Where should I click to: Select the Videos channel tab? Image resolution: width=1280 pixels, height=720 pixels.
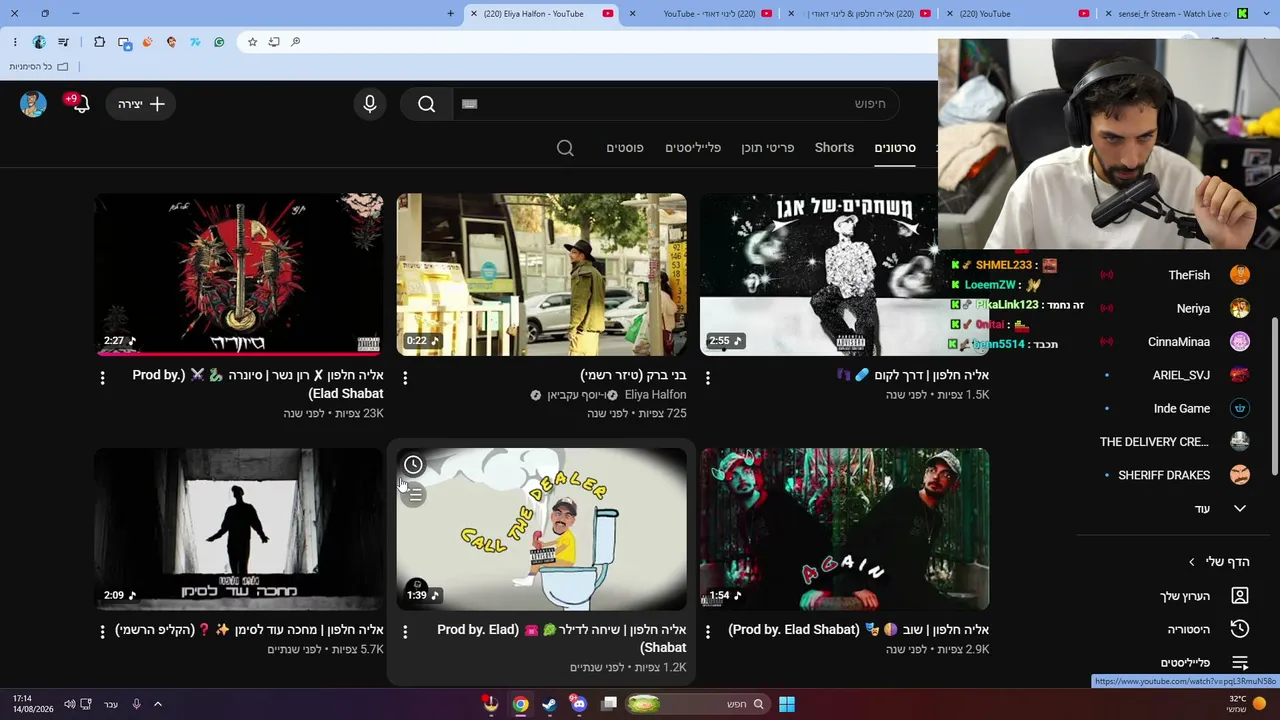point(895,148)
